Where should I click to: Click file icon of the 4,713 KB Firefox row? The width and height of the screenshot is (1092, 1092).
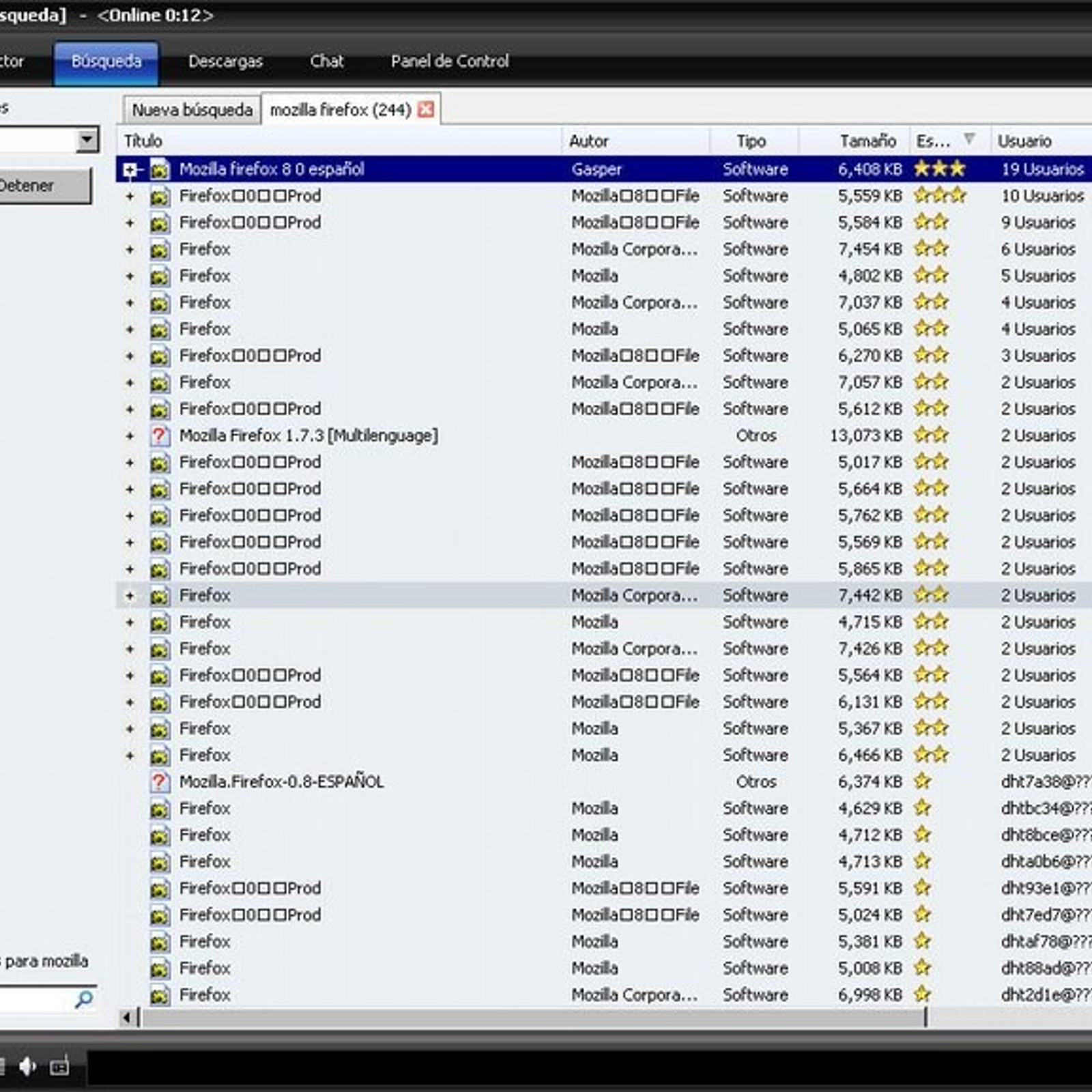point(160,862)
